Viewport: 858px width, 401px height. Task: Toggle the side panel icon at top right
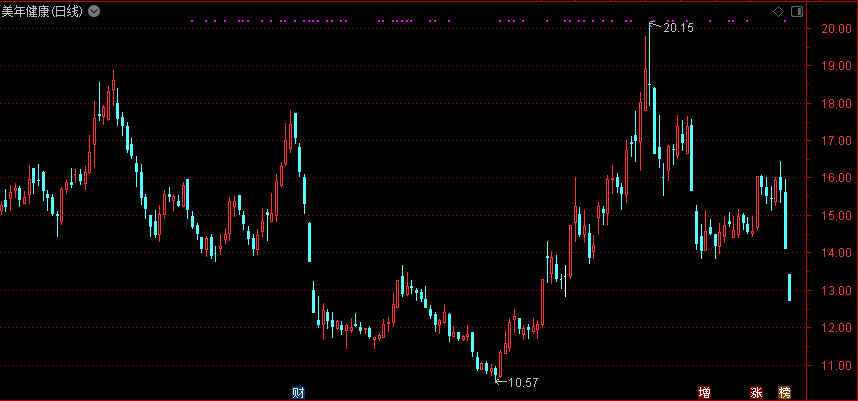tap(796, 11)
